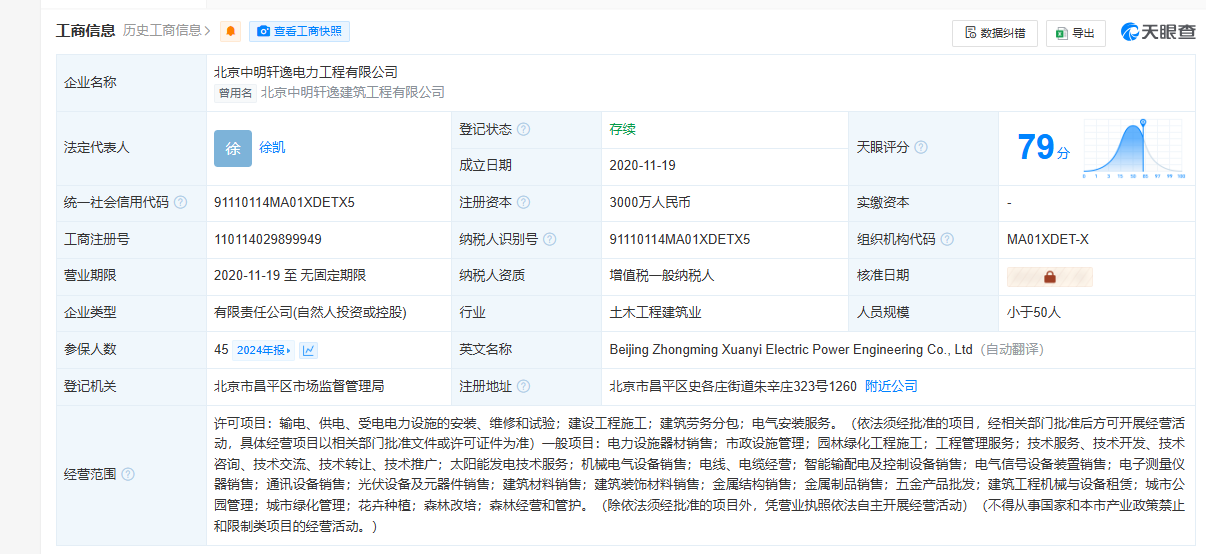Image resolution: width=1206 pixels, height=554 pixels.
Task: Click the (自动翻译) note
Action: [x=1011, y=350]
